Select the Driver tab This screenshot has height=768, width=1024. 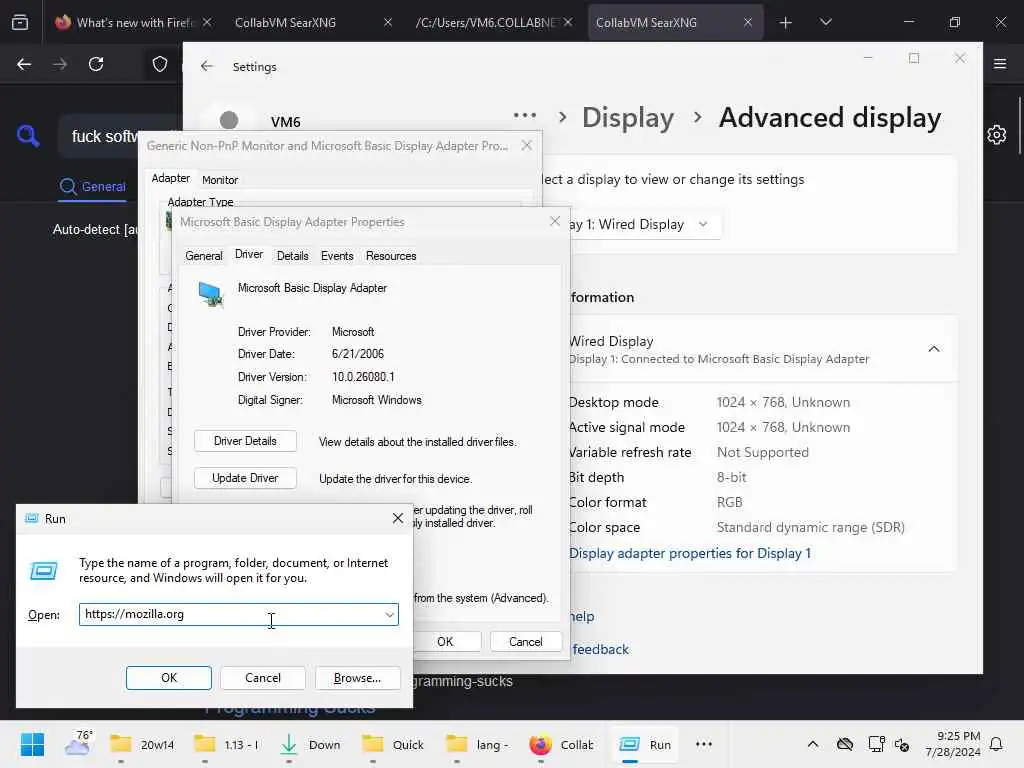[x=249, y=255]
